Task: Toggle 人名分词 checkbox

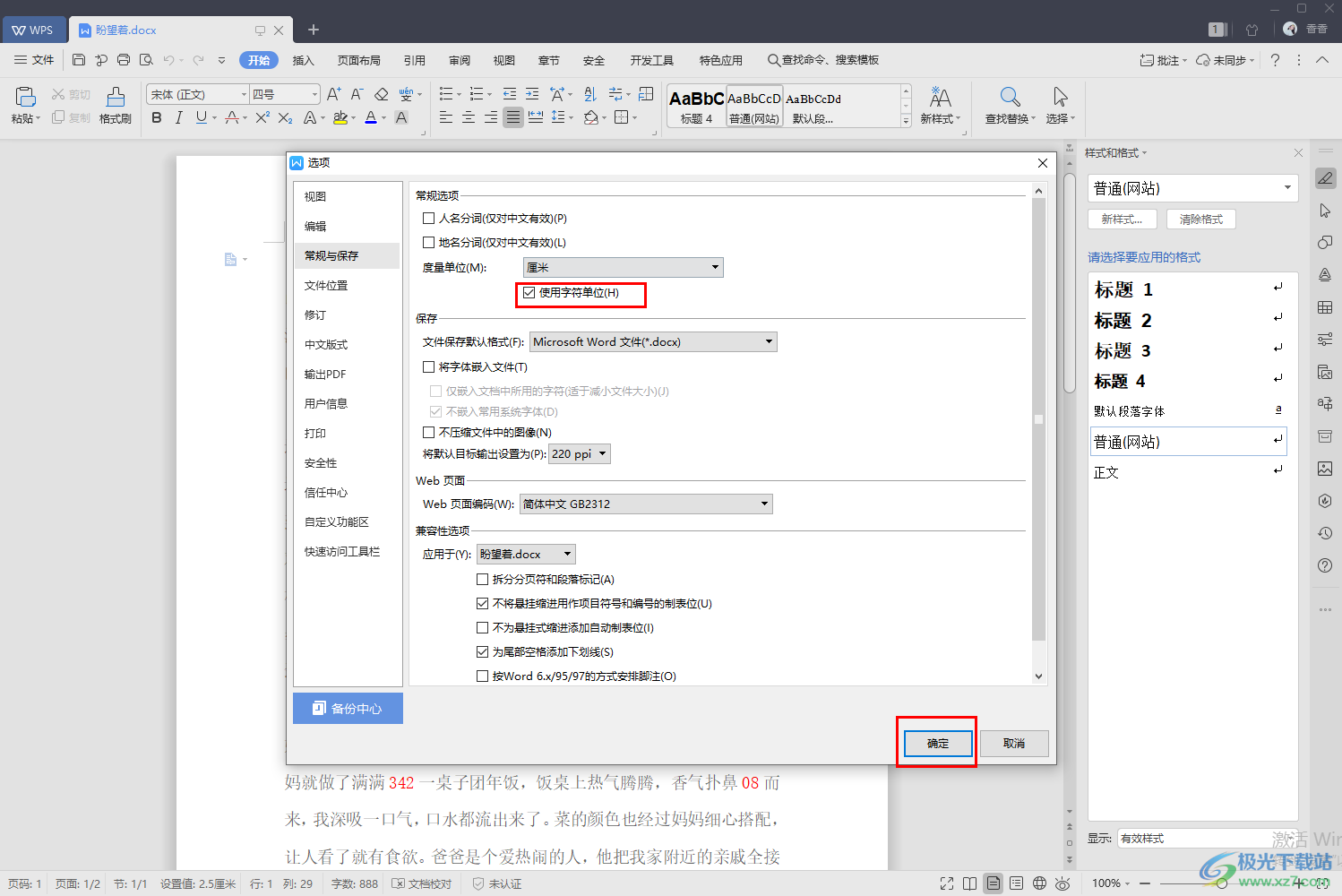Action: (x=429, y=218)
